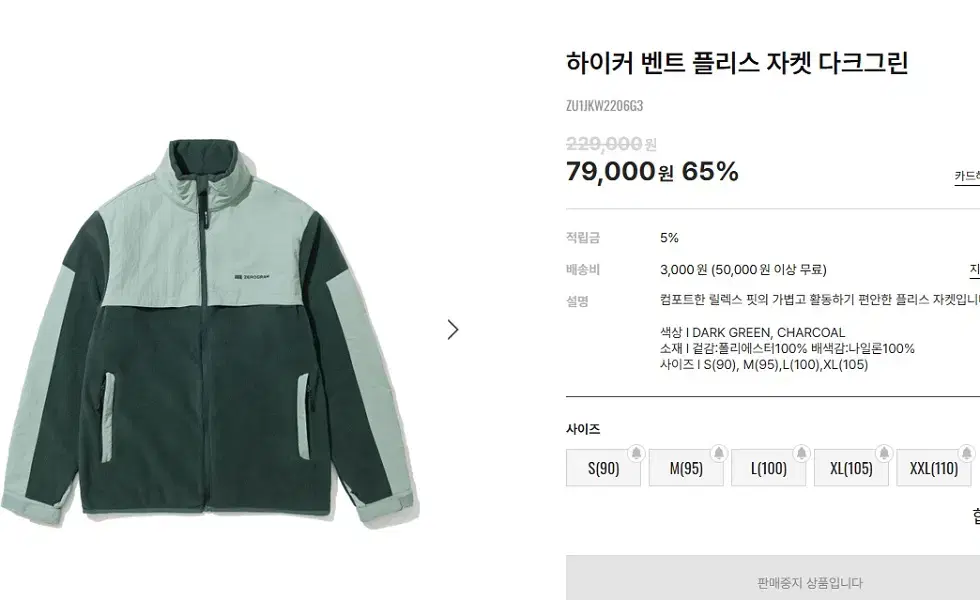Click the jacket product photo
Viewport: 980px width, 600px height.
coord(220,330)
